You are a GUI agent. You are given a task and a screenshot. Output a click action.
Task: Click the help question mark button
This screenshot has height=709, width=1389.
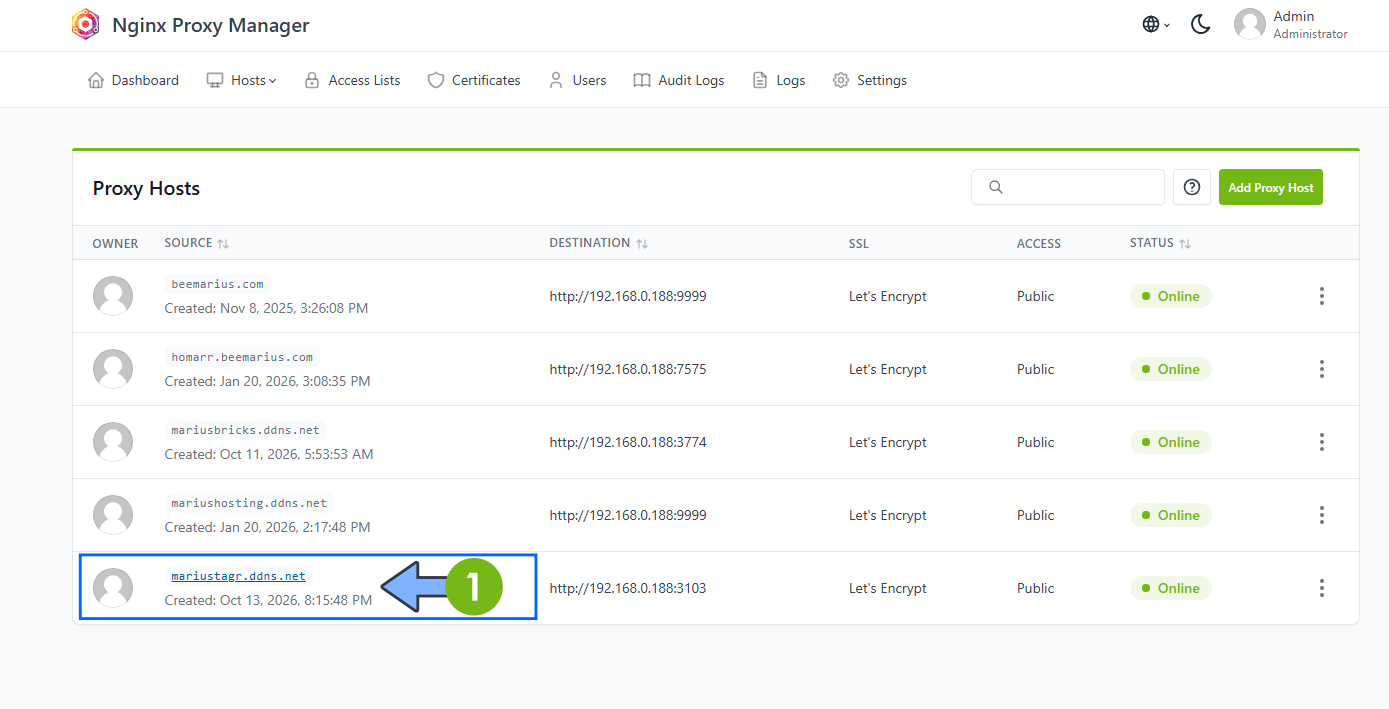click(x=1191, y=187)
